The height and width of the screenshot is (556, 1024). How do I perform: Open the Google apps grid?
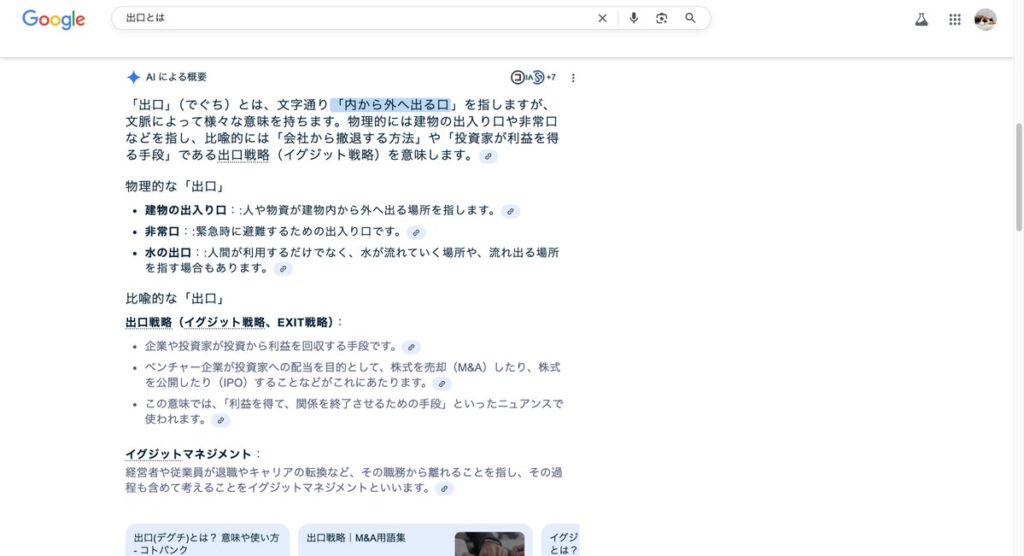pyautogui.click(x=954, y=19)
